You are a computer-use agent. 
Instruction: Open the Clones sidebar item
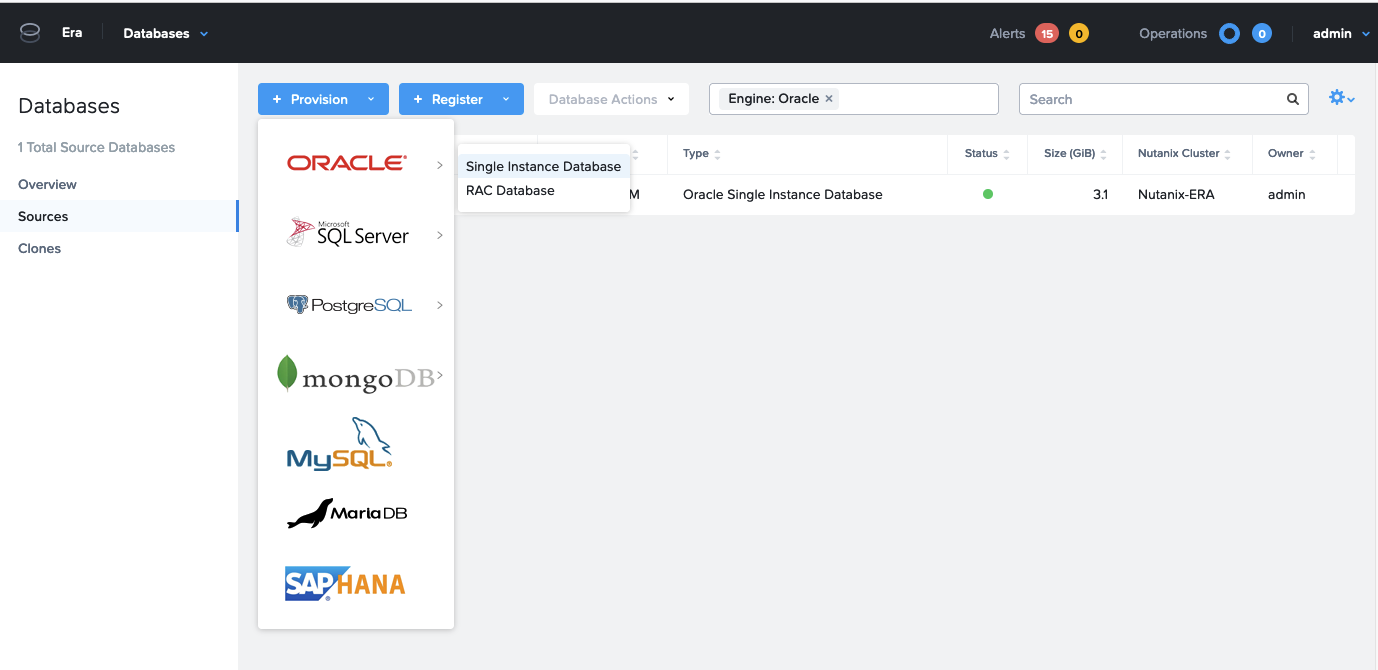[x=118, y=248]
